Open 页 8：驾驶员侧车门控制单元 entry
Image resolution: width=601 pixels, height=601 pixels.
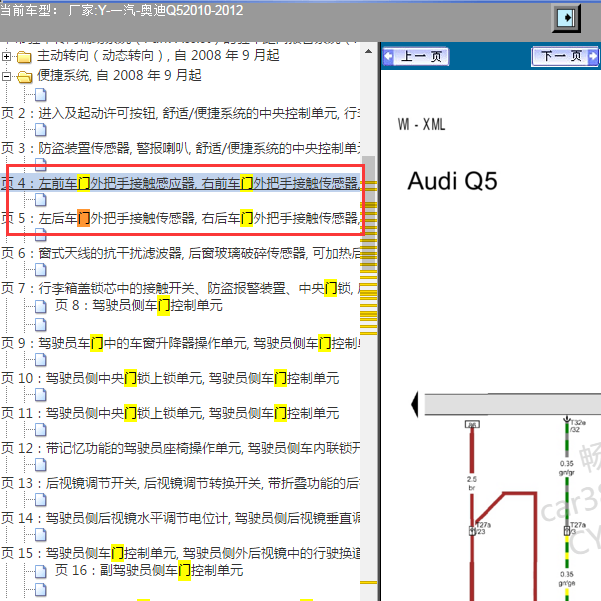pos(139,305)
